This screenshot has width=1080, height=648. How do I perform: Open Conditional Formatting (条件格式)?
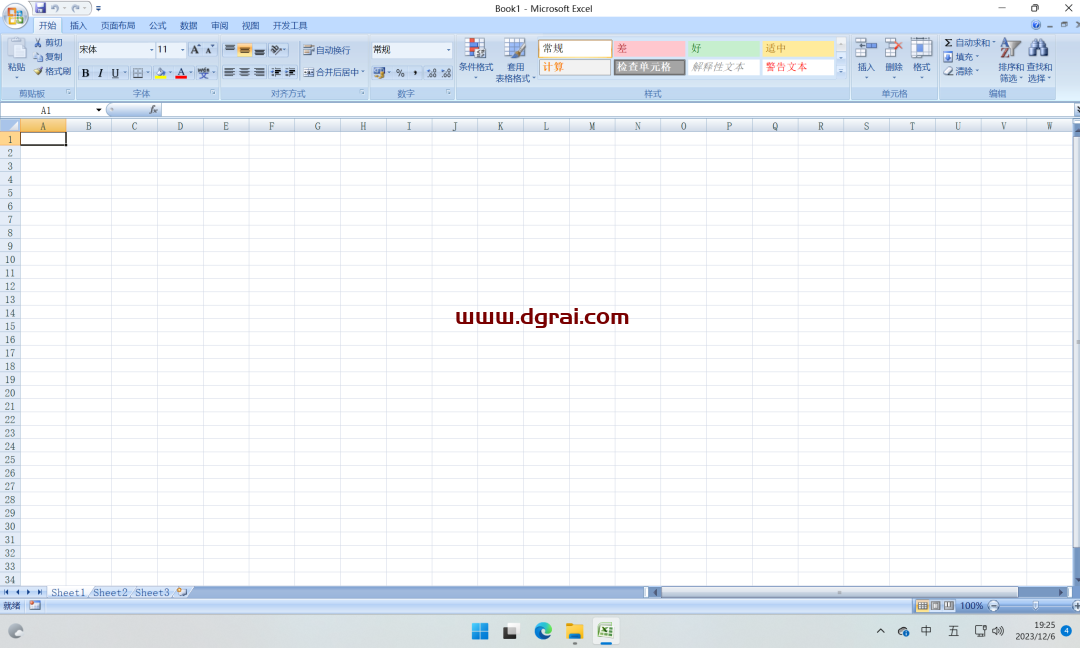[x=475, y=54]
